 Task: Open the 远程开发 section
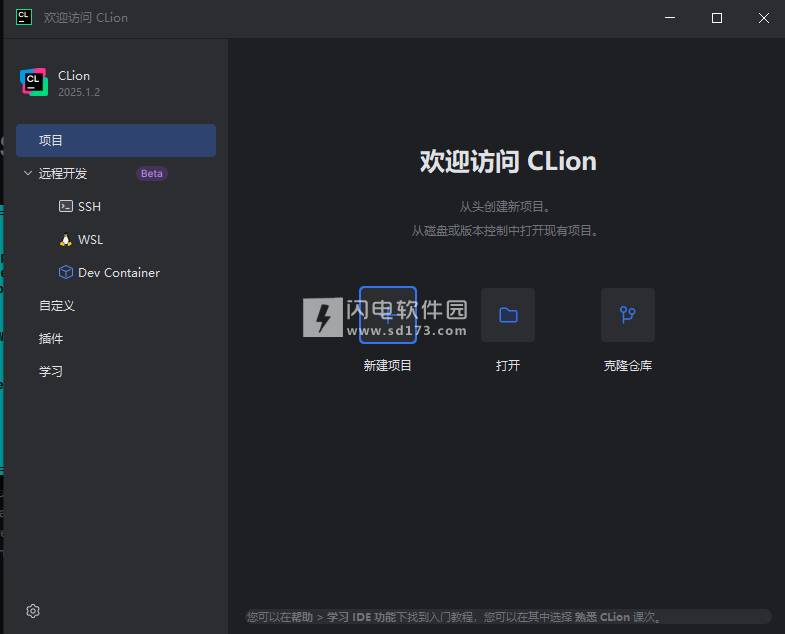coord(63,173)
